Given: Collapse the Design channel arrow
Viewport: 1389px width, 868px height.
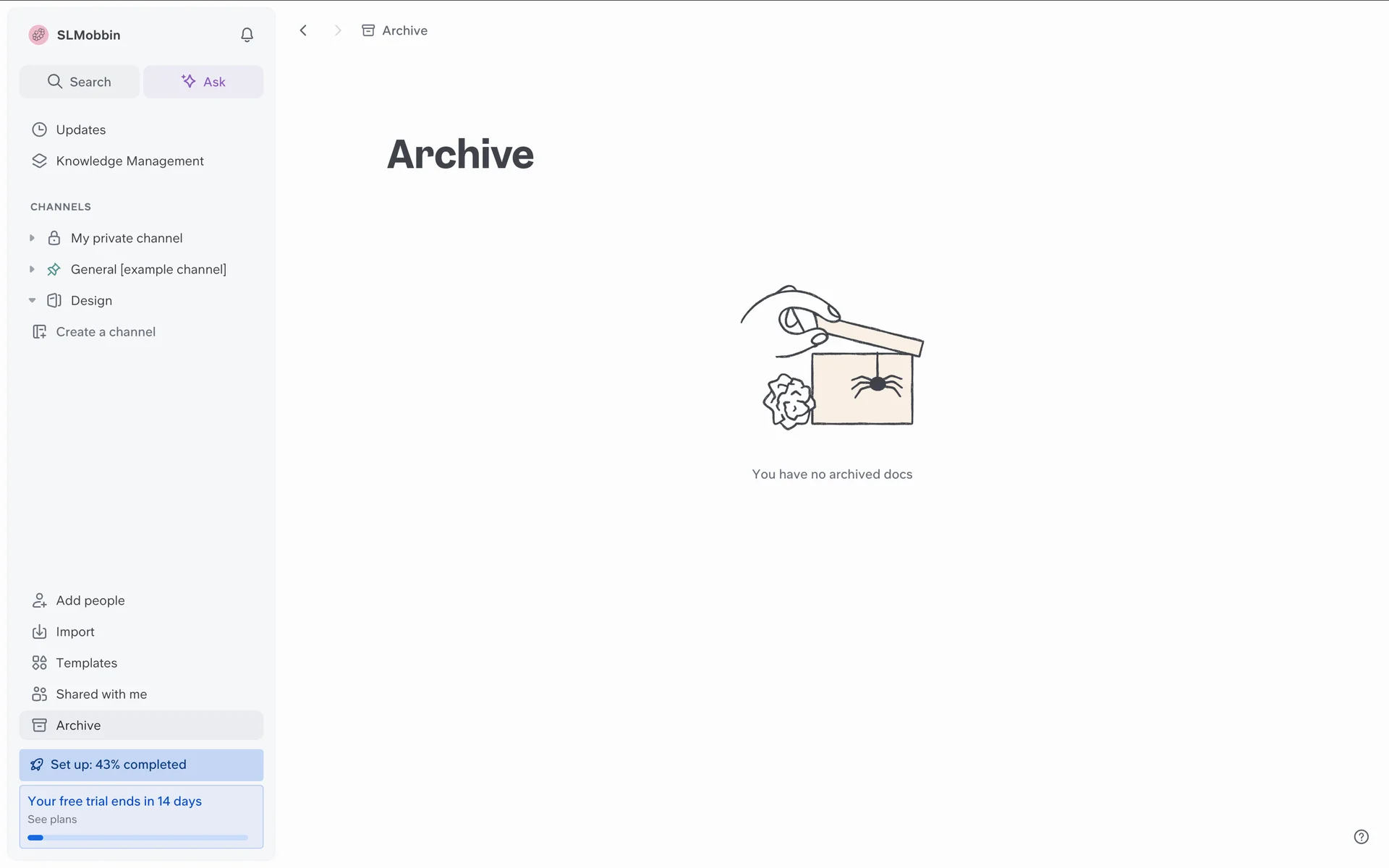Looking at the screenshot, I should pyautogui.click(x=32, y=300).
